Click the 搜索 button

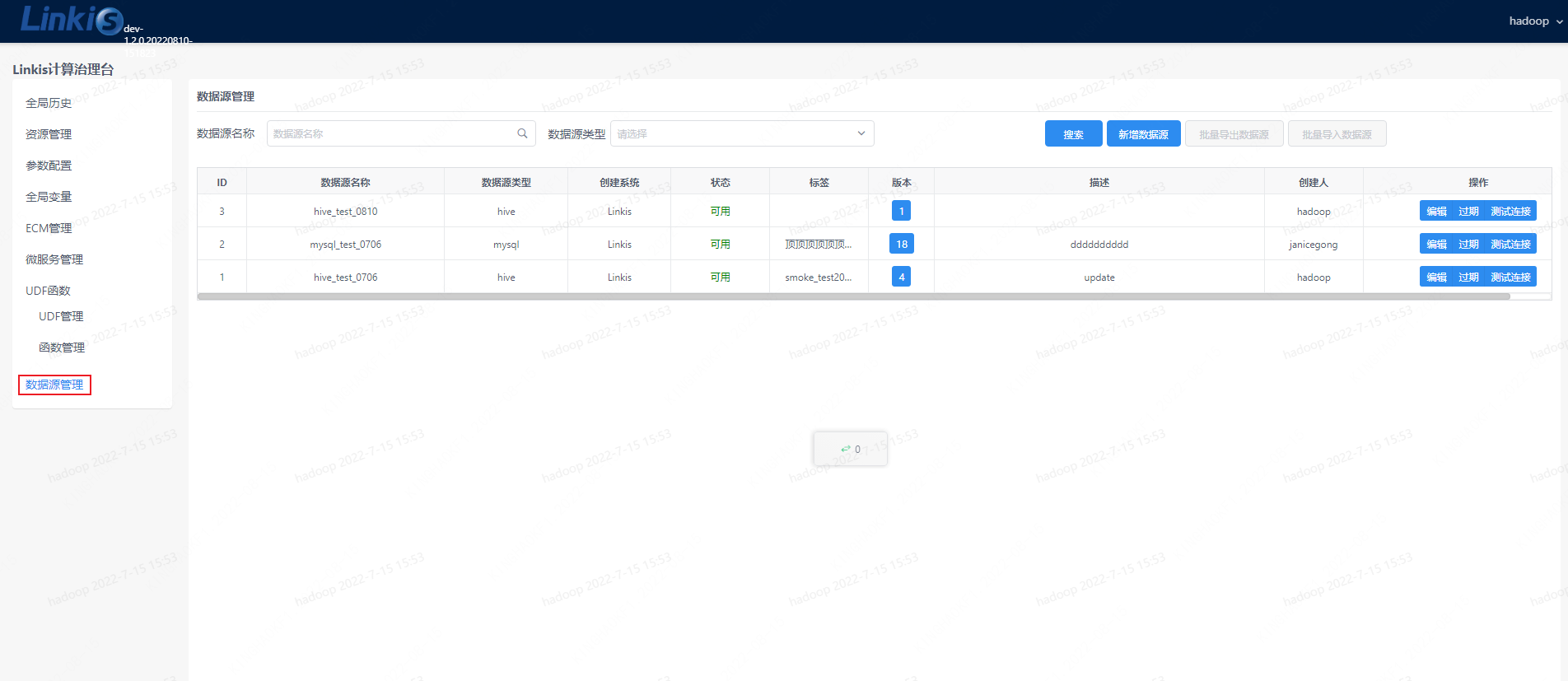point(1072,134)
